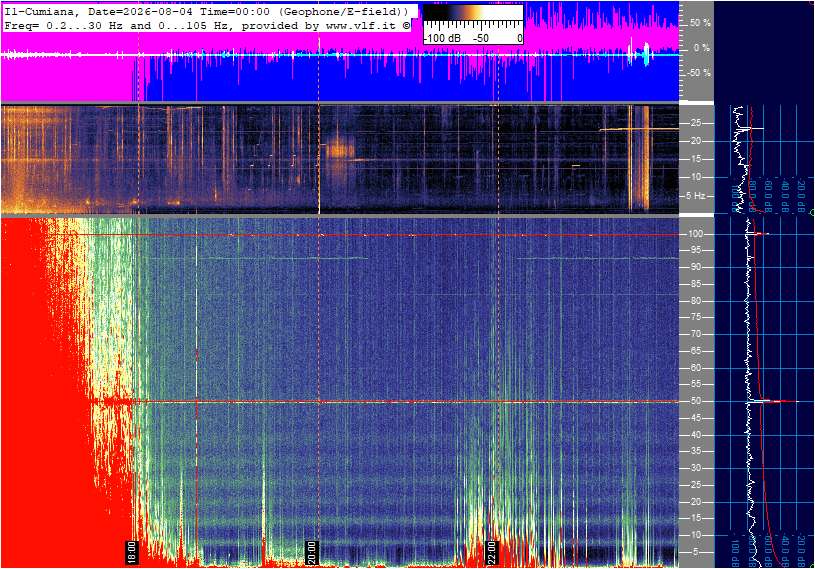The width and height of the screenshot is (815, 569).
Task: Click the 90 Hz E-field axis label
Action: 695,267
